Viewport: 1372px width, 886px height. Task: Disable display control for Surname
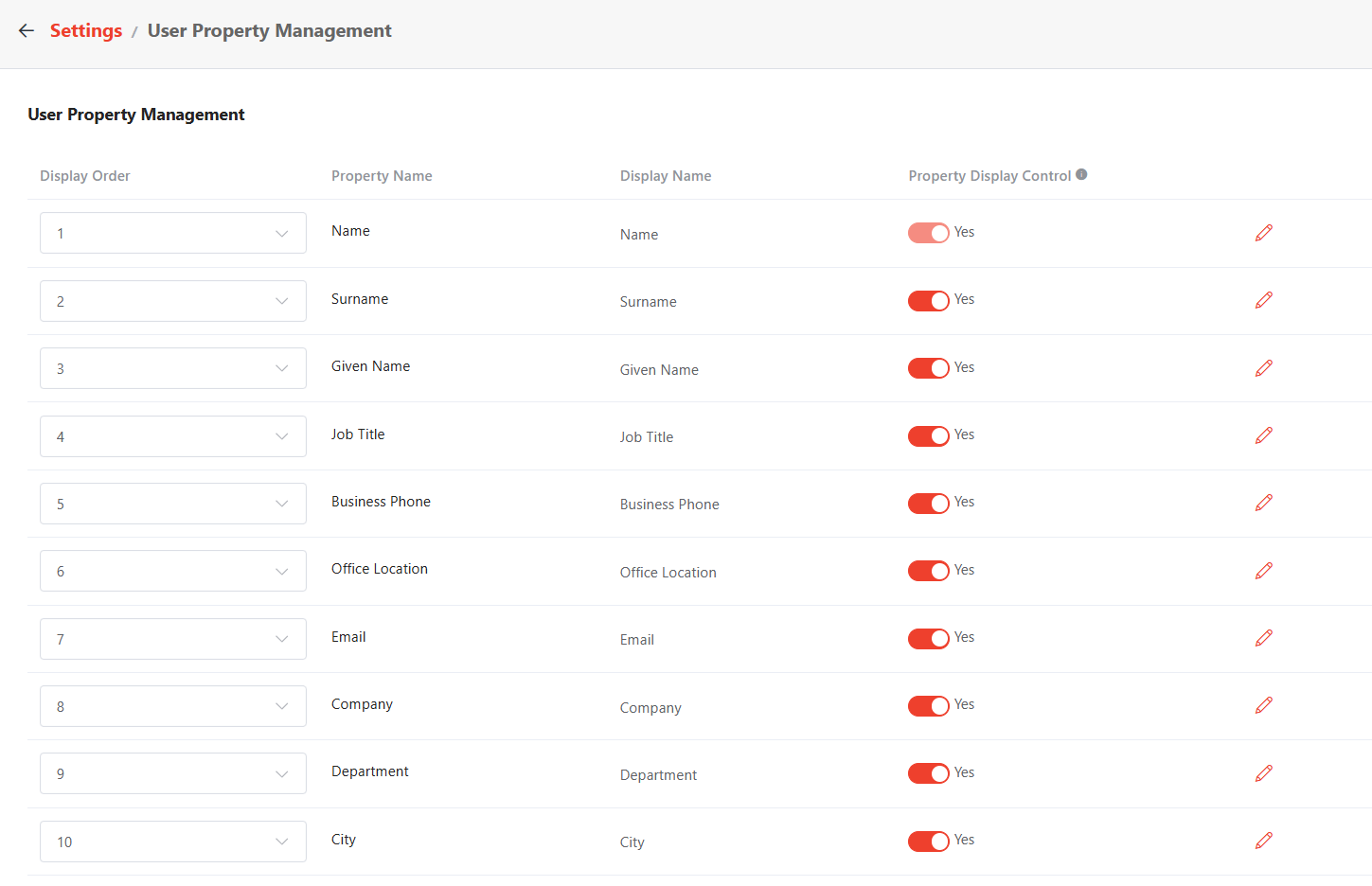[929, 300]
